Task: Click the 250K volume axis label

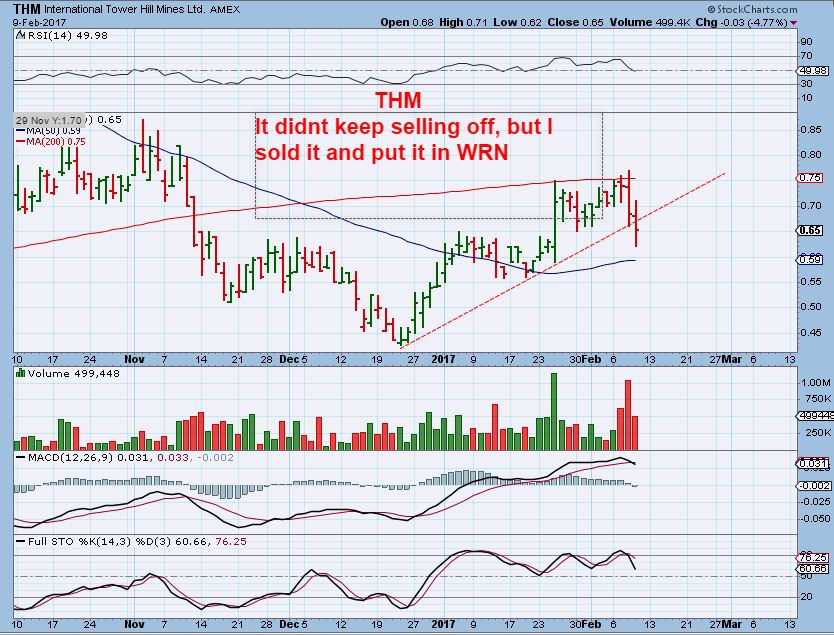Action: [818, 432]
